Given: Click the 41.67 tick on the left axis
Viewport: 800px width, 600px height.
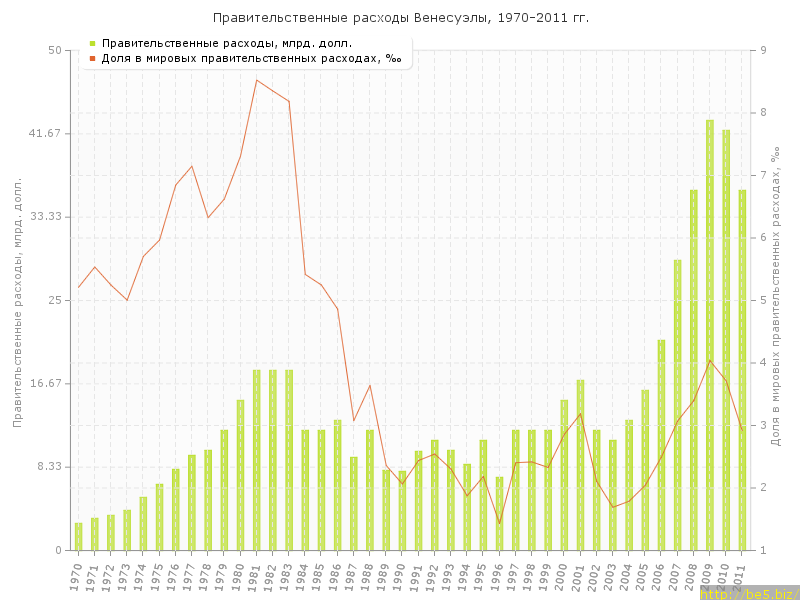Looking at the screenshot, I should (44, 133).
